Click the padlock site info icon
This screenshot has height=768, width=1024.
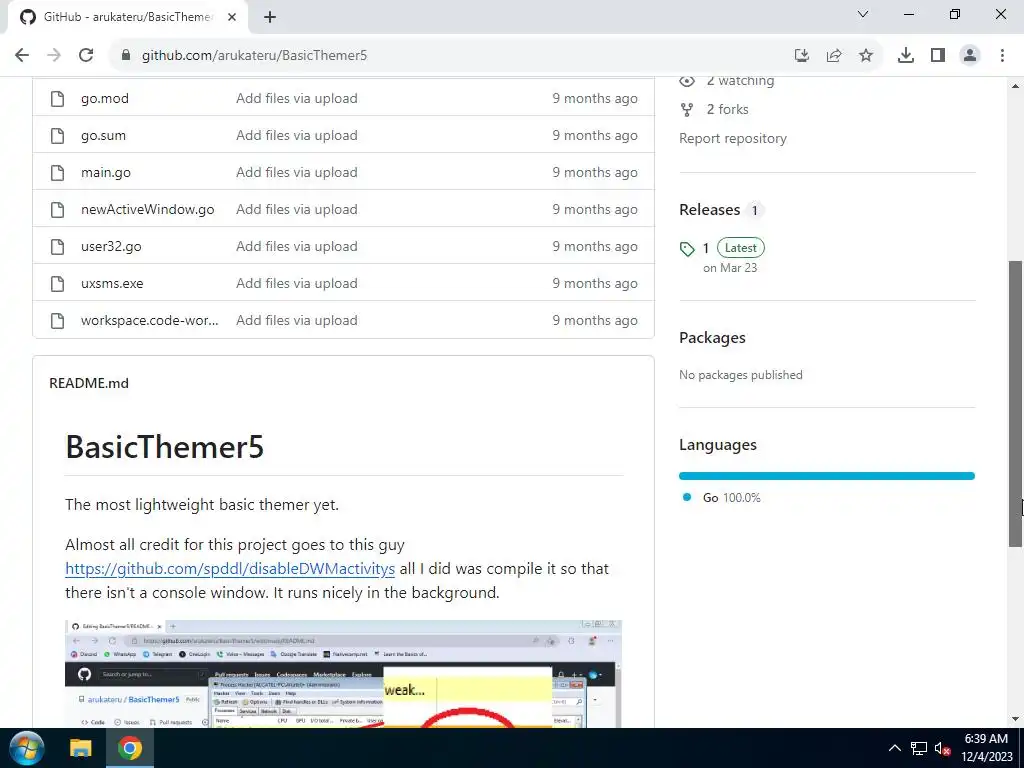(x=126, y=56)
